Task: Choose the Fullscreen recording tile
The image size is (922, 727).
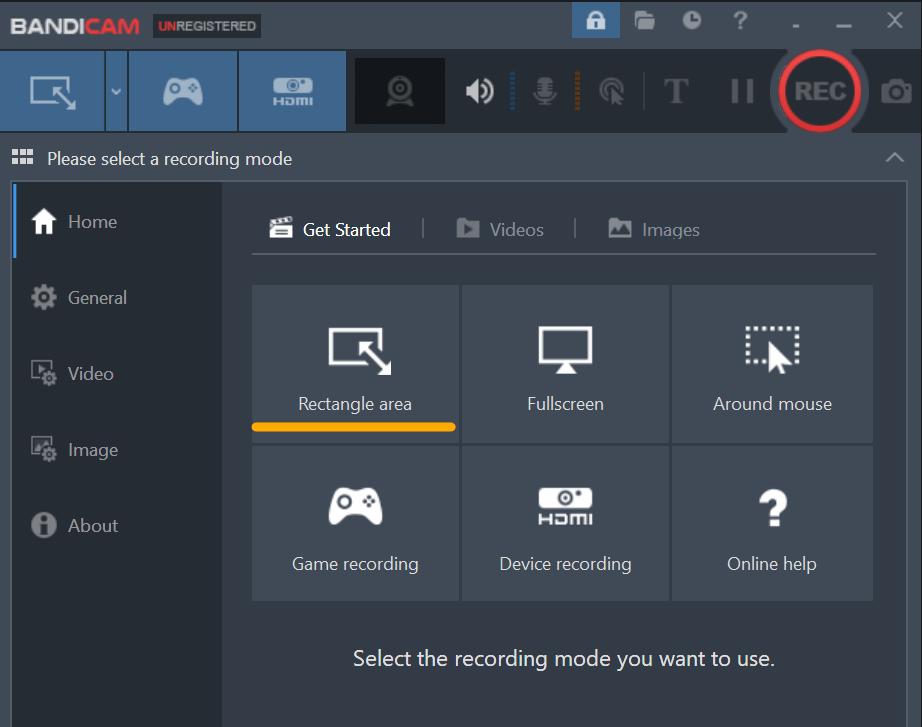Action: click(x=565, y=364)
